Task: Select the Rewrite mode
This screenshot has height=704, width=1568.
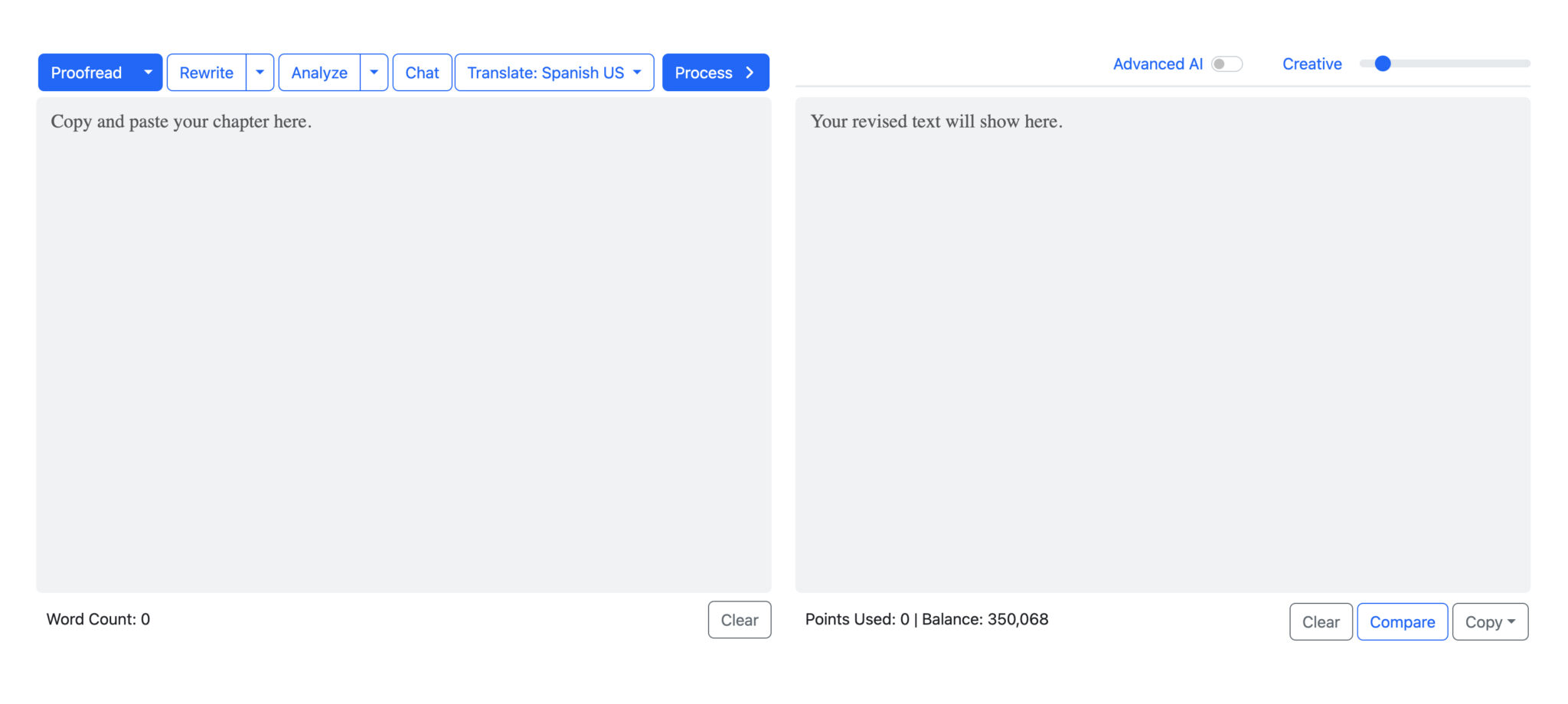Action: coord(205,72)
